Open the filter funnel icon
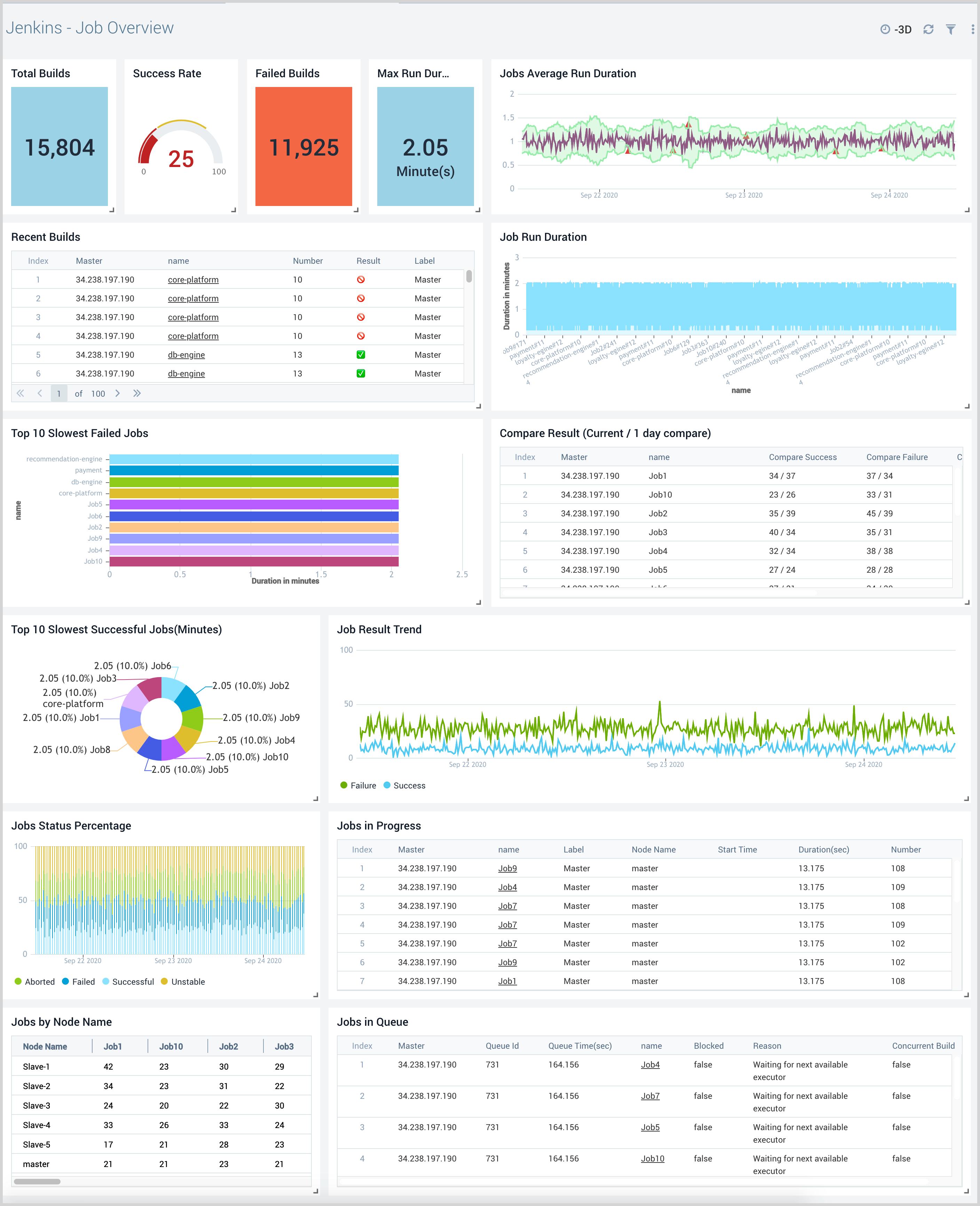980x1206 pixels. pos(951,29)
